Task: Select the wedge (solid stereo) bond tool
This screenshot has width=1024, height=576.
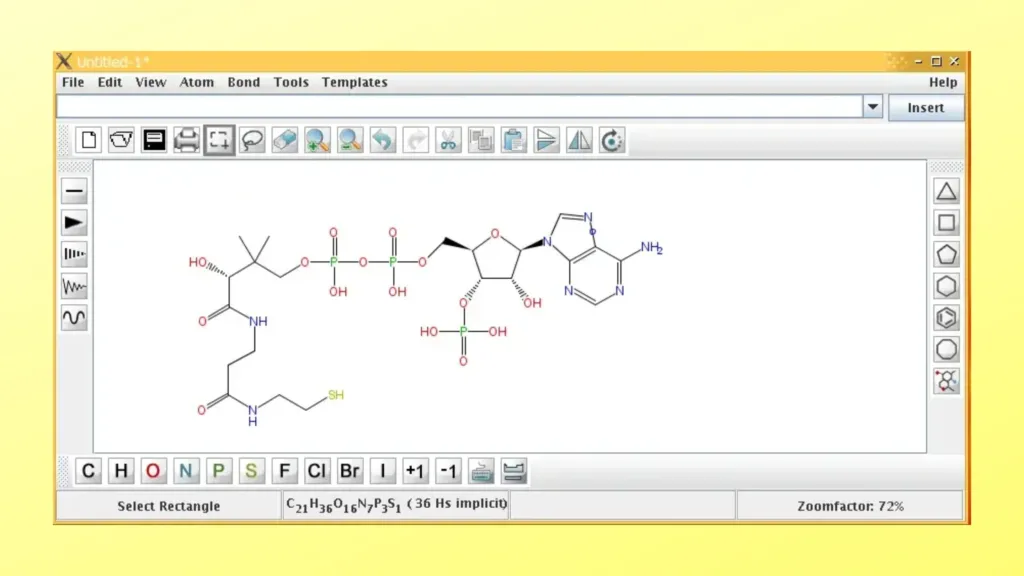Action: coord(75,223)
